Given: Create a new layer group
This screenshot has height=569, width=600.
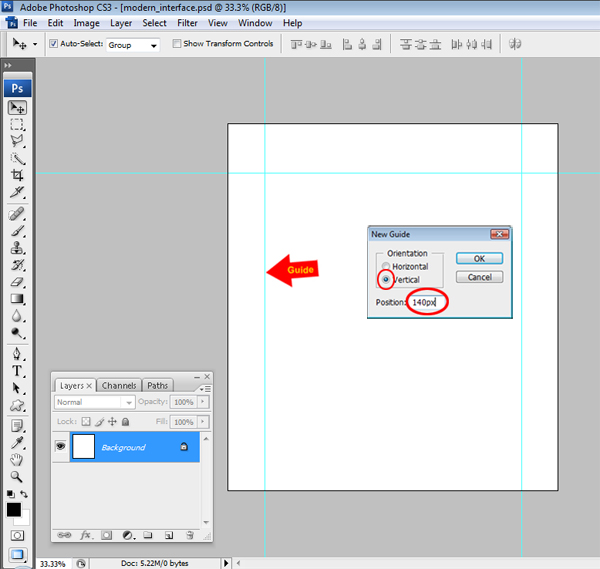Looking at the screenshot, I should 148,535.
